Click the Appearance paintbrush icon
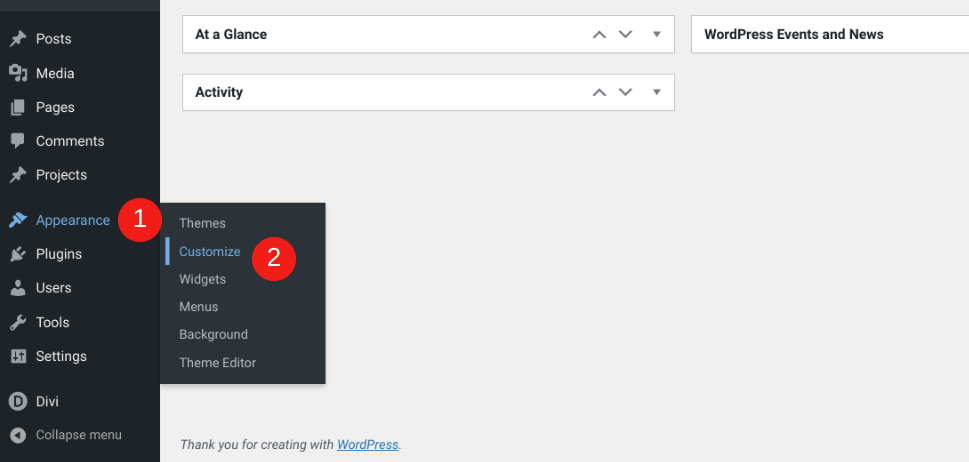Screen dimensions: 969x462 click(18, 220)
